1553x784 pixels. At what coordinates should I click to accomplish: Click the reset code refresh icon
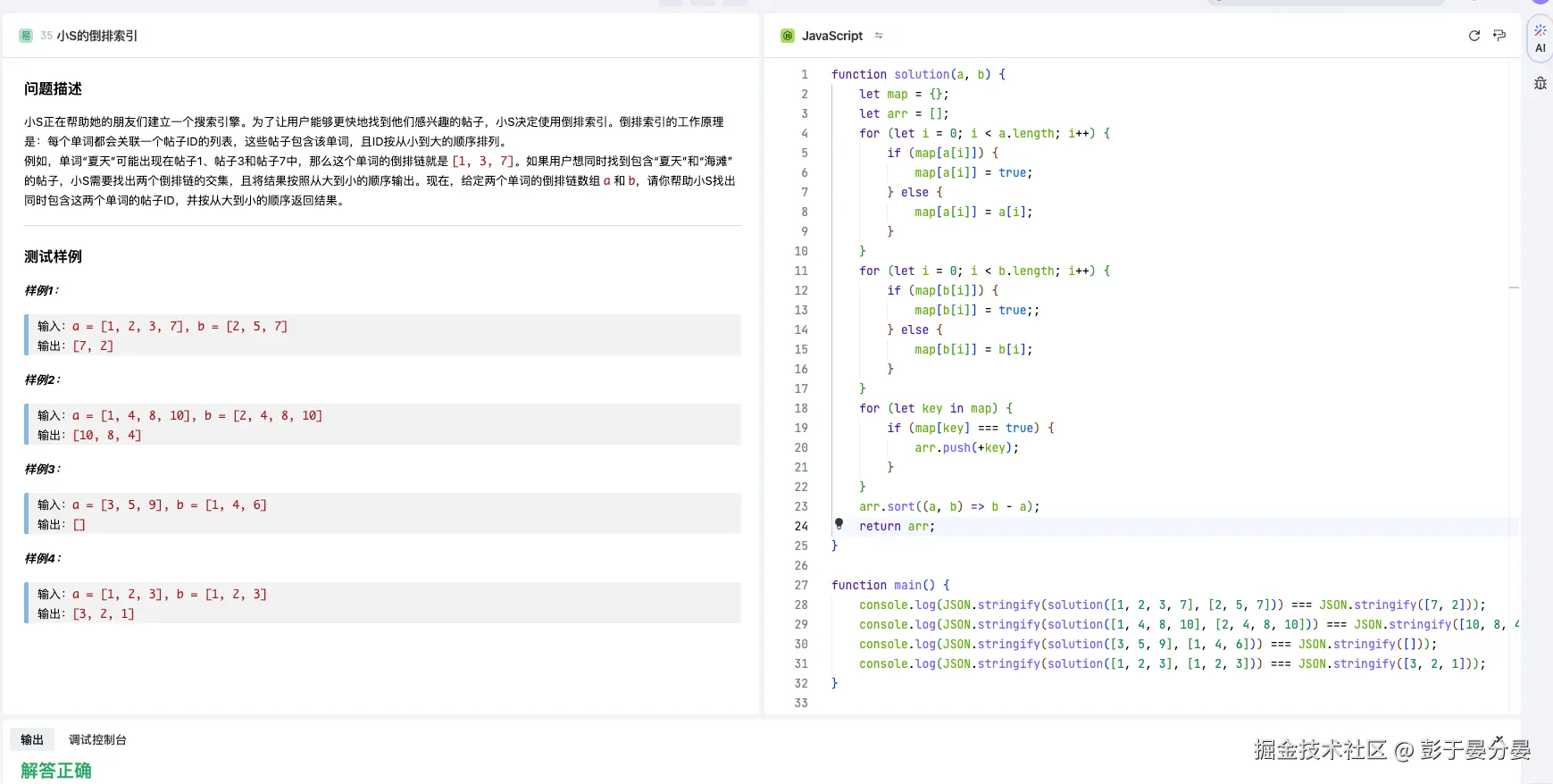point(1474,36)
